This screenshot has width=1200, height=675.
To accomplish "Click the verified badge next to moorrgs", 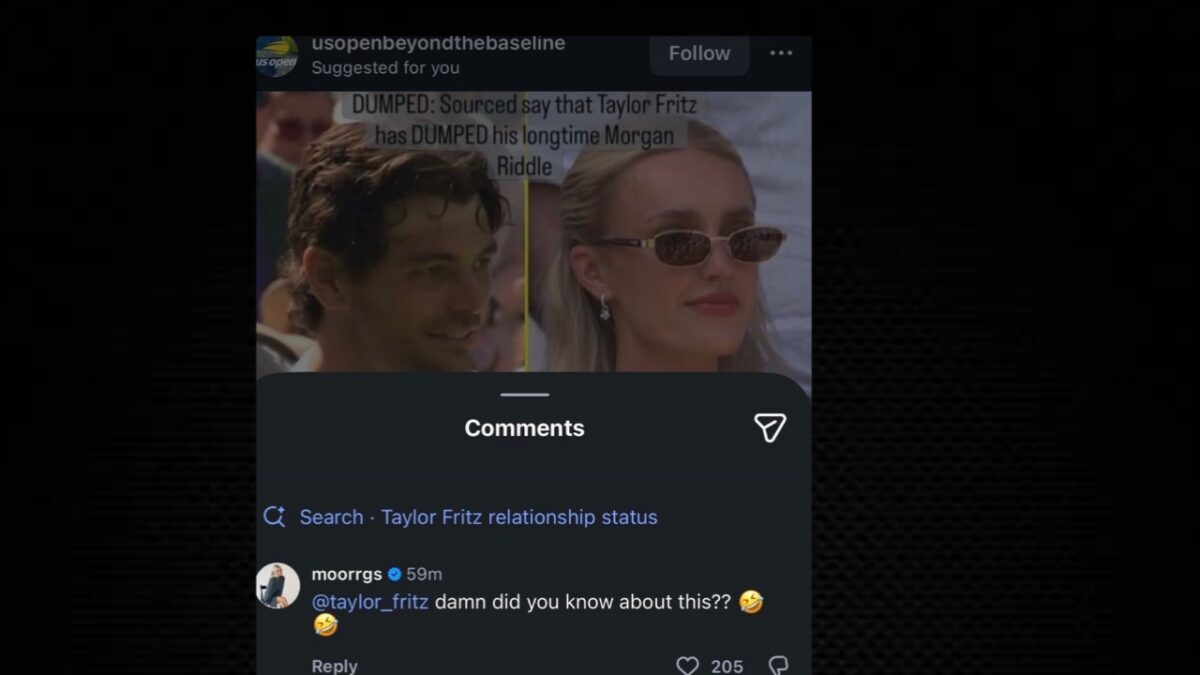I will click(x=395, y=573).
